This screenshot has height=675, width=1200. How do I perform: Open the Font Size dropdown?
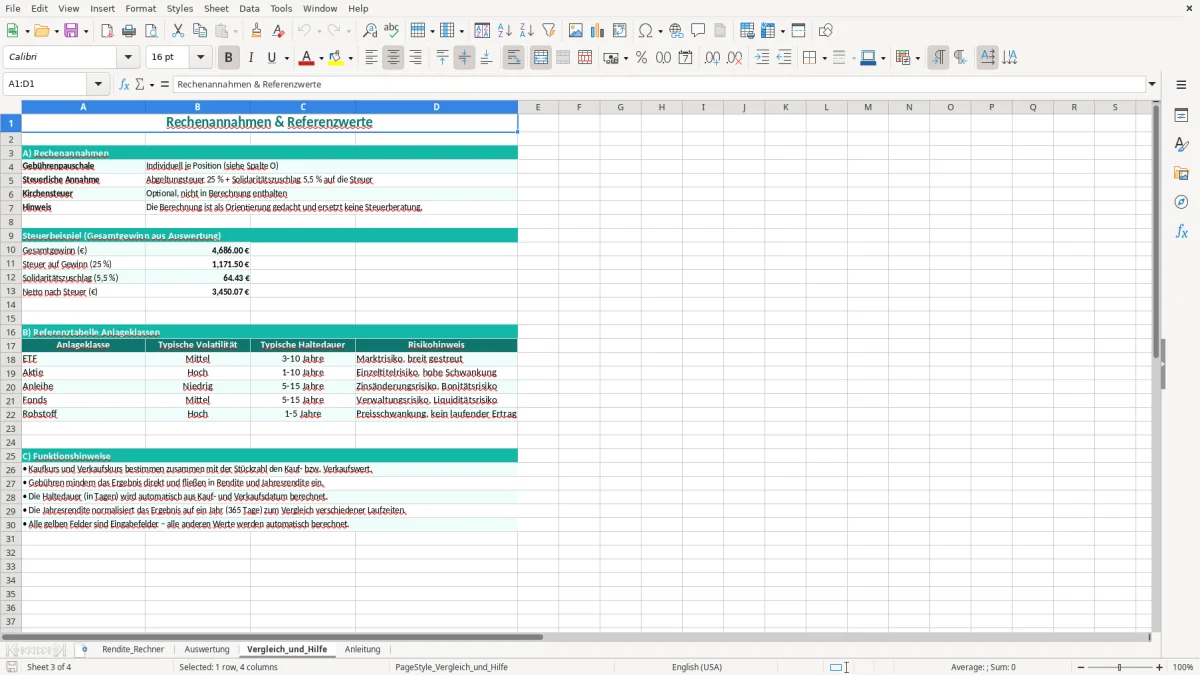[200, 58]
